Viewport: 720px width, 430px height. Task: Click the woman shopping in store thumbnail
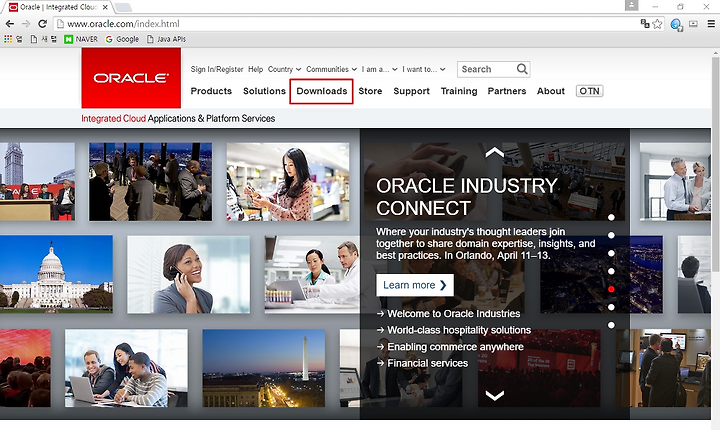(x=288, y=181)
